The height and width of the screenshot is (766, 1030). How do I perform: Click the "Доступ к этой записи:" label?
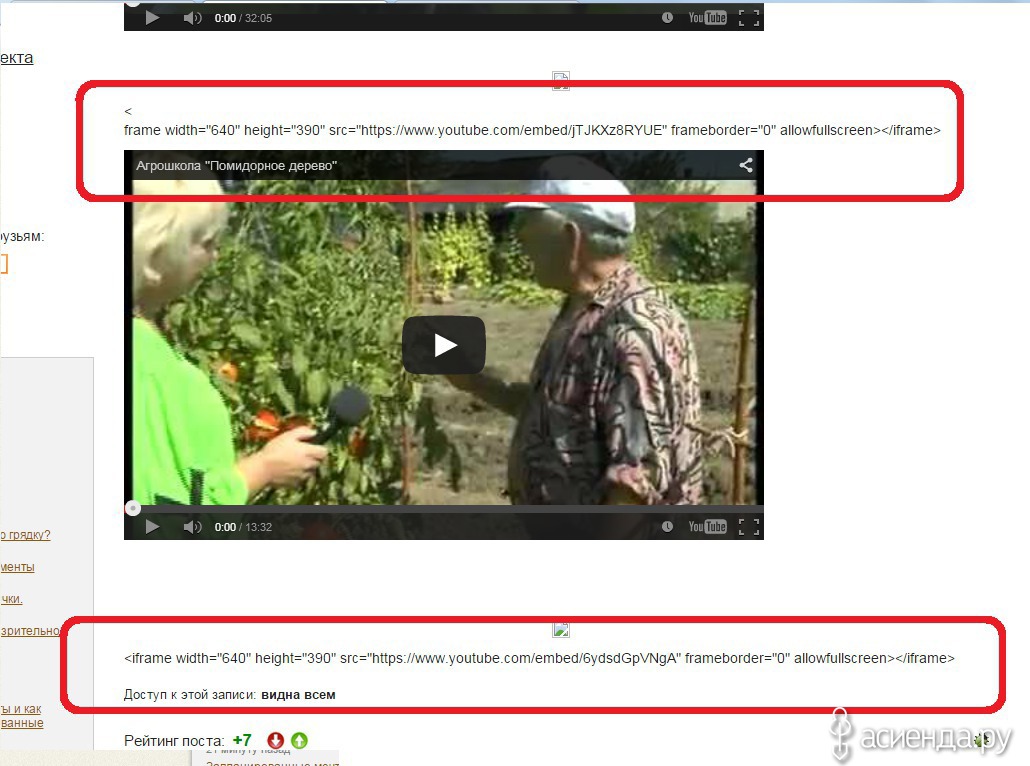coord(190,694)
